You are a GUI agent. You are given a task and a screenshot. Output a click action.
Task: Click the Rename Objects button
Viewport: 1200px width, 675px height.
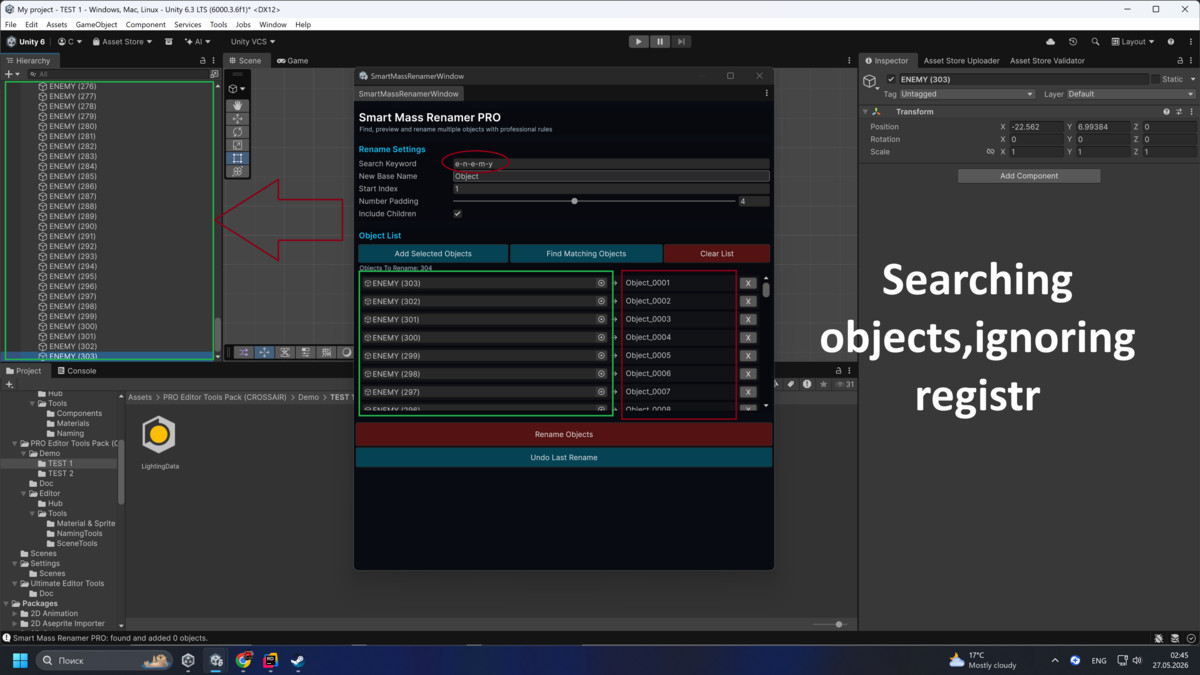pos(564,435)
